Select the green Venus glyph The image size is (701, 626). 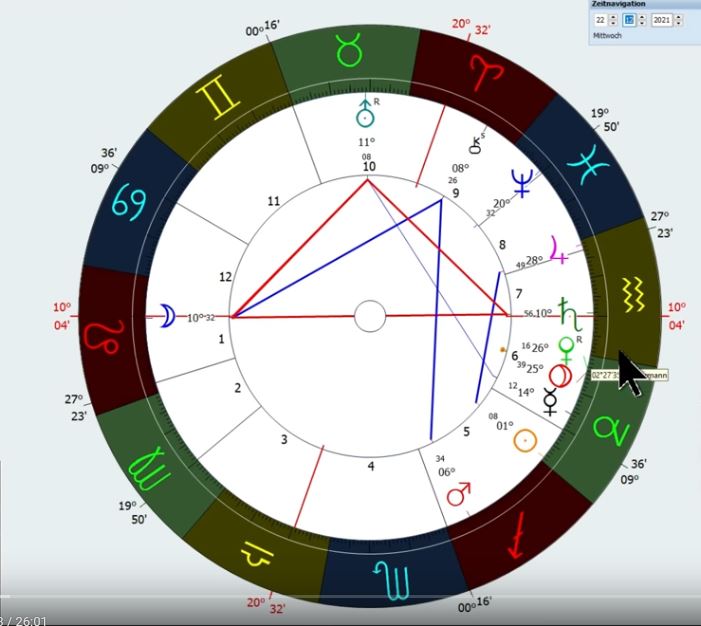point(566,350)
